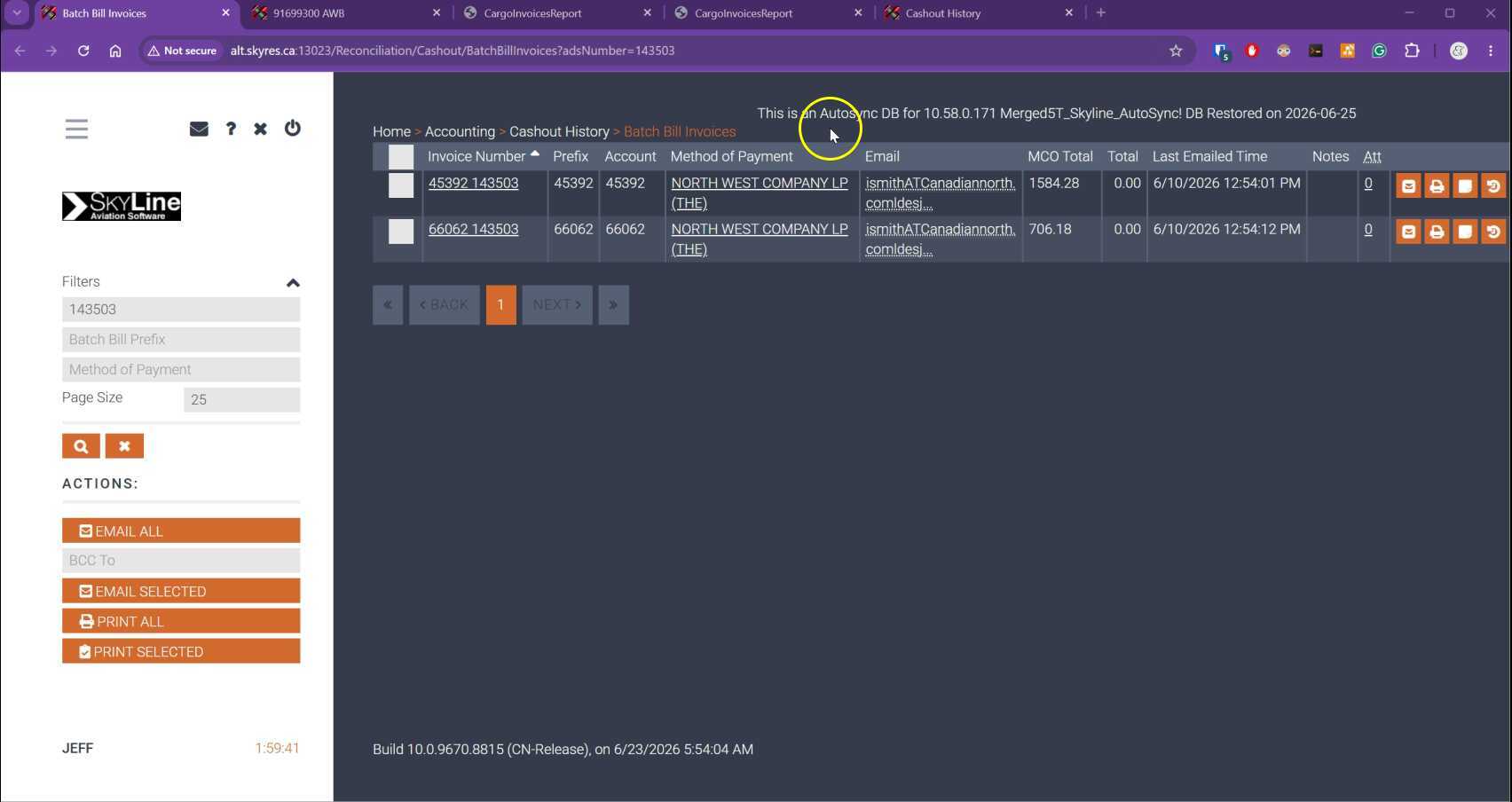Open the browser tab search dropdown arrow

coord(17,12)
